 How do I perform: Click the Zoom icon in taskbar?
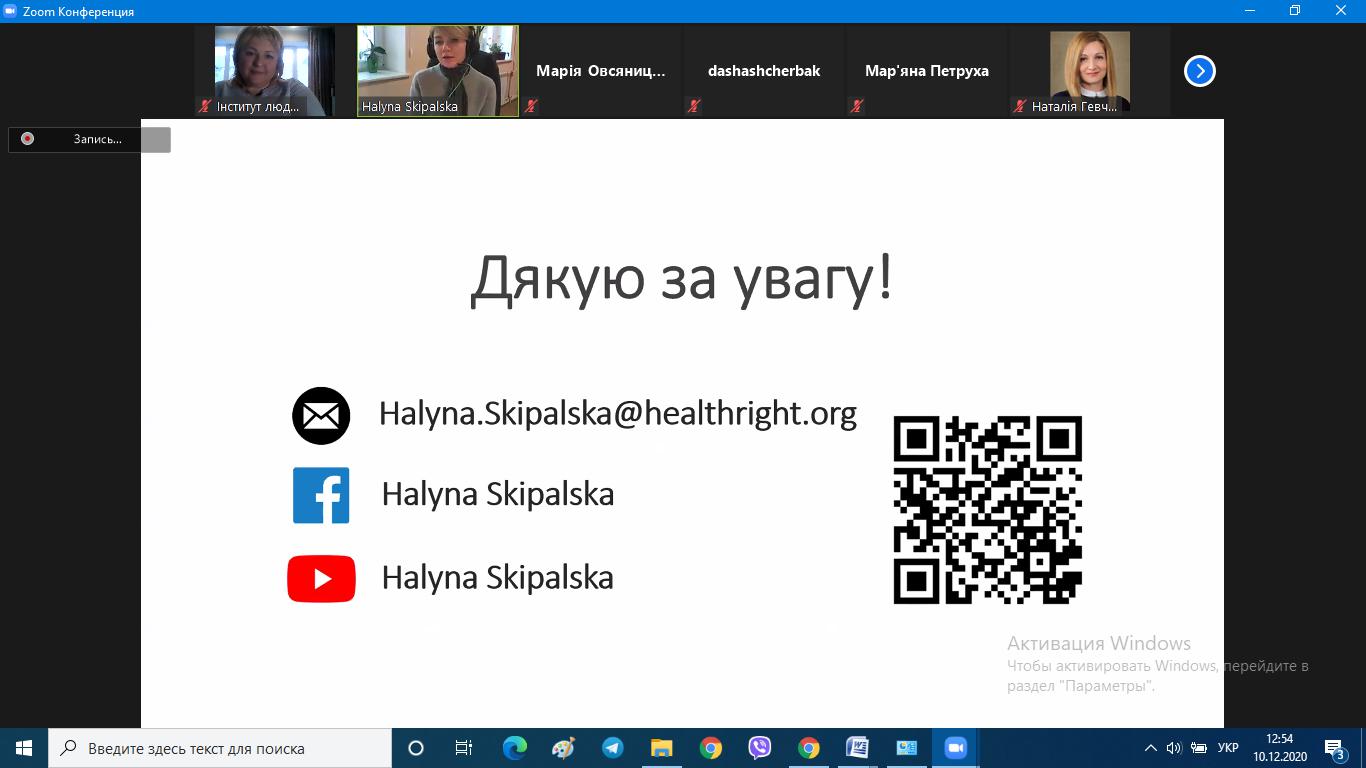click(955, 748)
